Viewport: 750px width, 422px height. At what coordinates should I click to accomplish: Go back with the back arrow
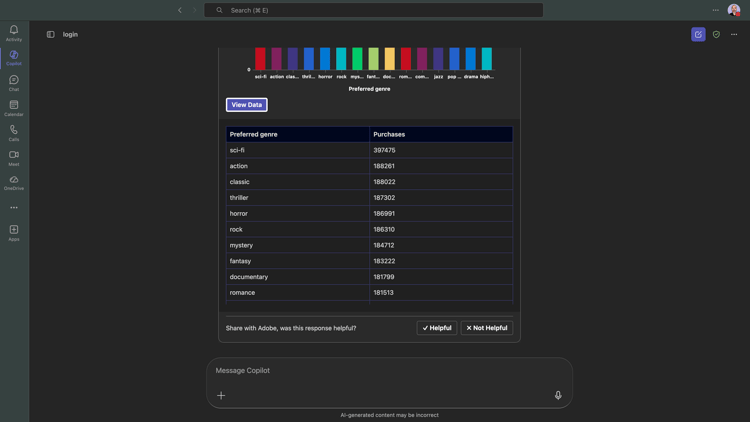point(180,10)
